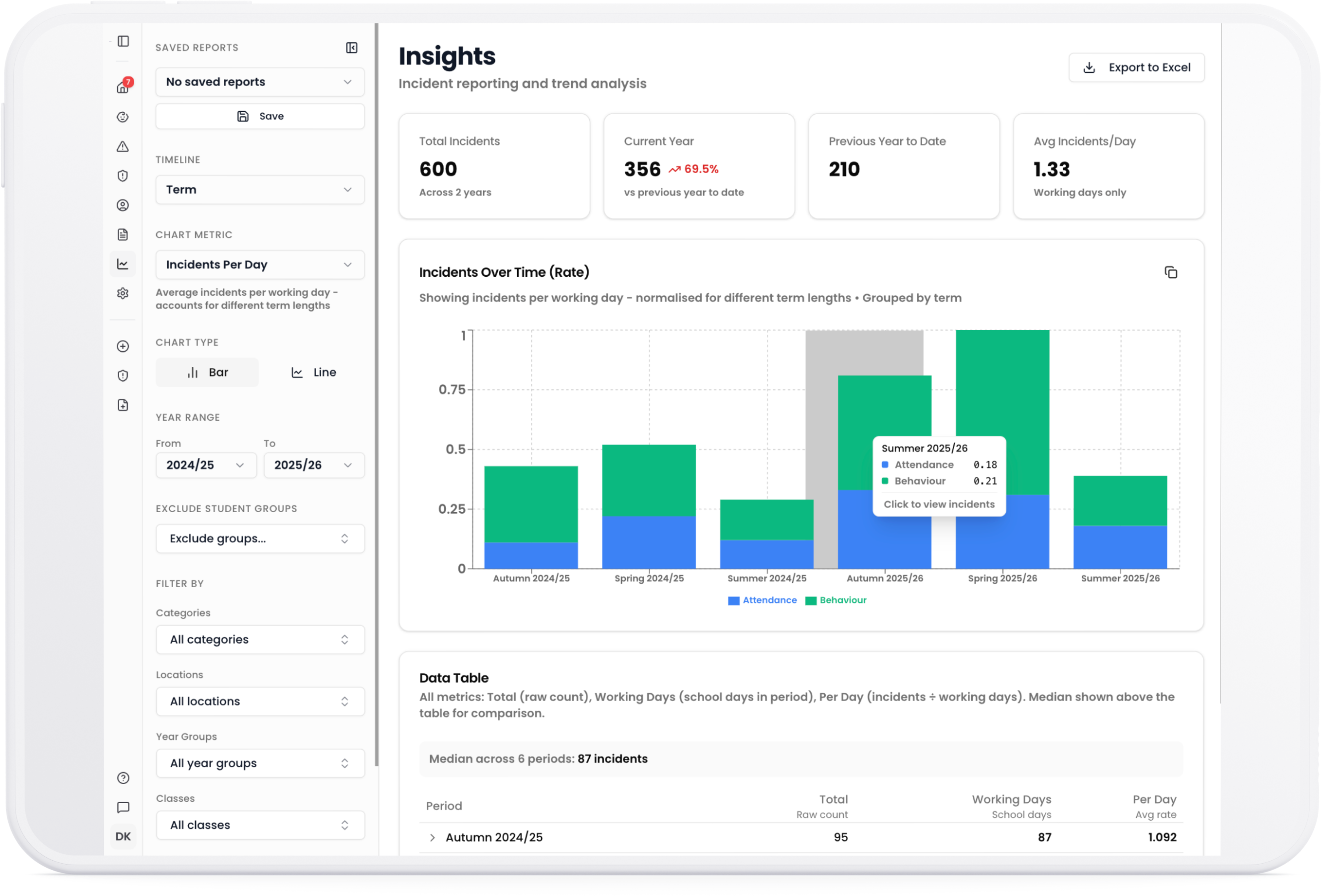Click the Avg Incidents/Day card
The height and width of the screenshot is (896, 1322).
click(1109, 166)
